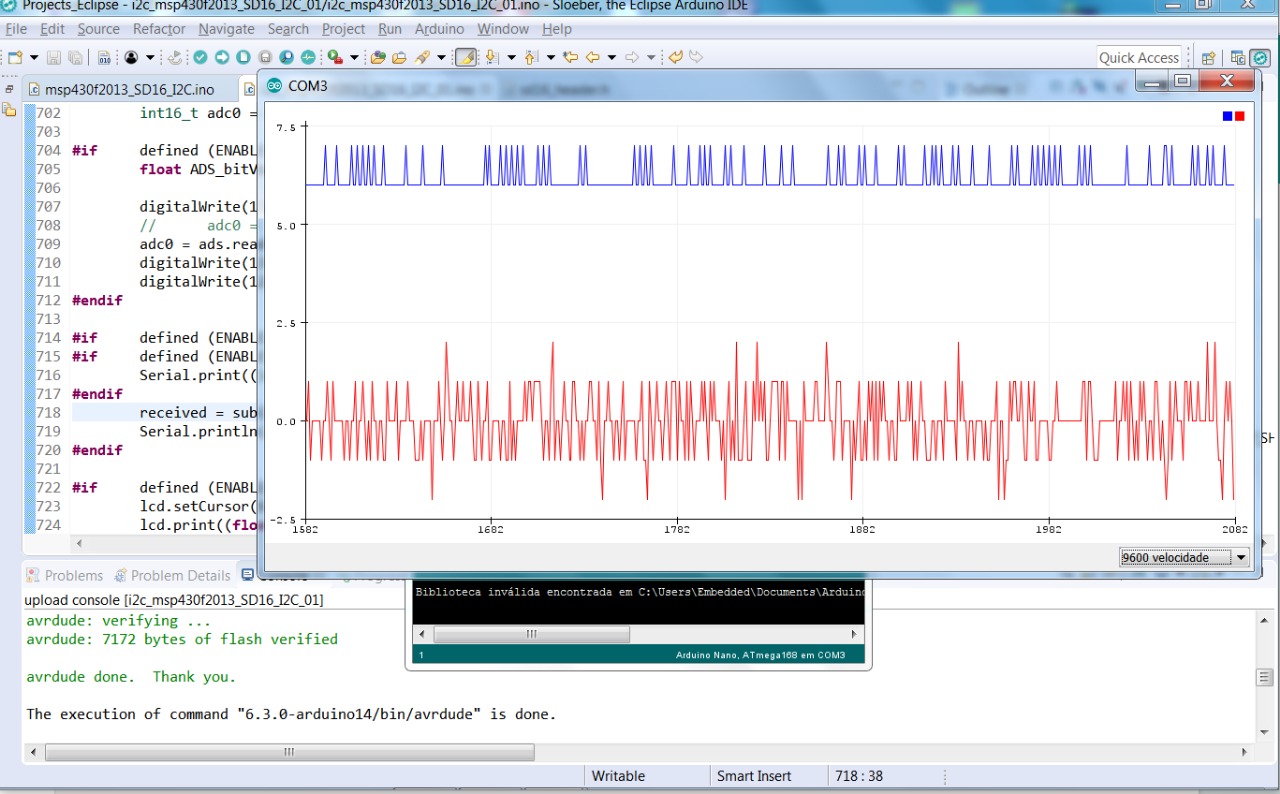The width and height of the screenshot is (1280, 794).
Task: Click the blue series legend swatch
Action: (1227, 116)
